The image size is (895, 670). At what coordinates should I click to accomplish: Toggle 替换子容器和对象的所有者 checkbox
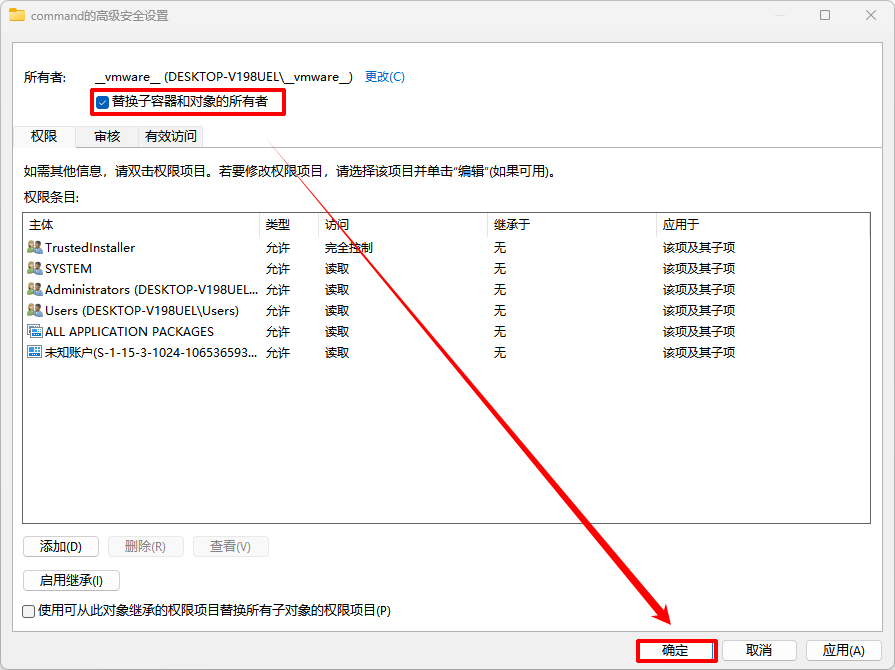(103, 102)
